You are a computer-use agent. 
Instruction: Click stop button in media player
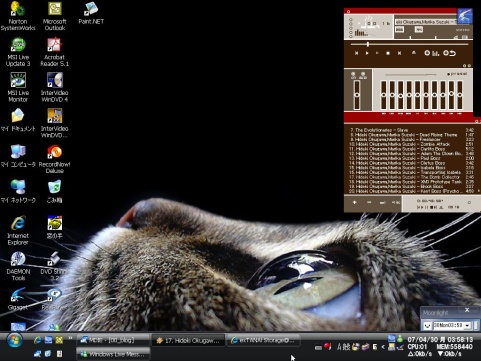point(388,53)
